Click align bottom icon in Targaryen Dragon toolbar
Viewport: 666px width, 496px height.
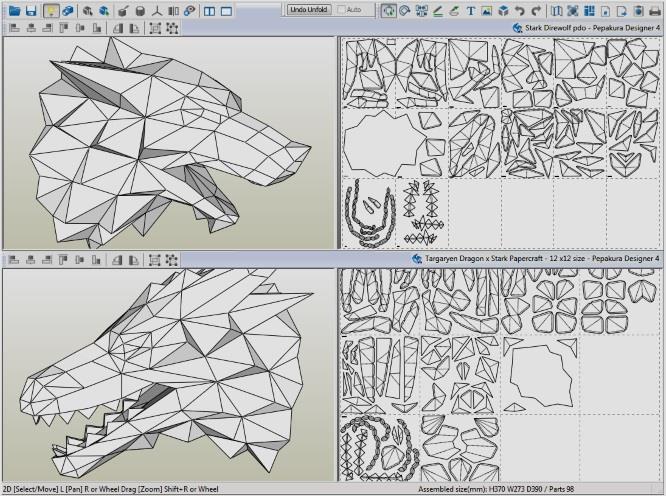tap(96, 259)
